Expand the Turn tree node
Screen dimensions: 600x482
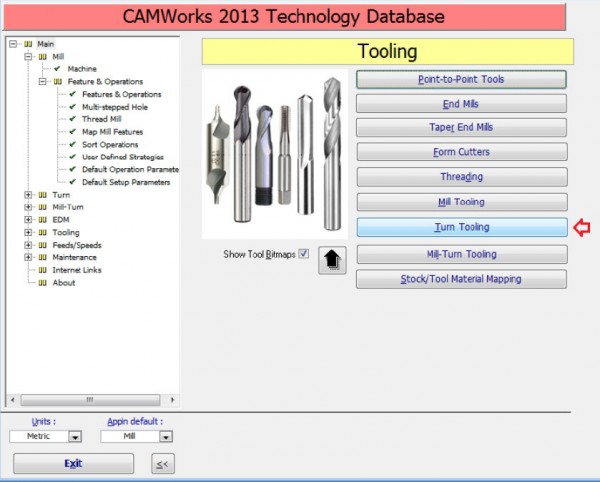pos(28,195)
